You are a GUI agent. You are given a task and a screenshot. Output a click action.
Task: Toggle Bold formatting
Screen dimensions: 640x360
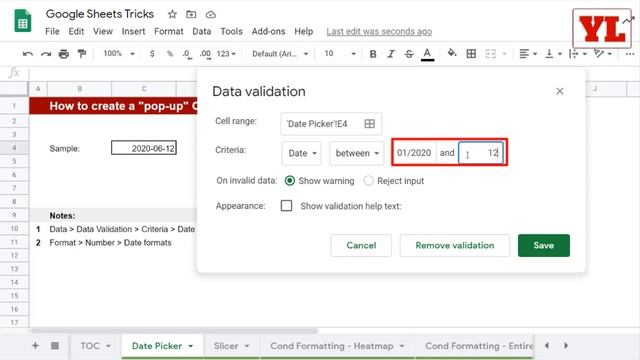pyautogui.click(x=373, y=54)
